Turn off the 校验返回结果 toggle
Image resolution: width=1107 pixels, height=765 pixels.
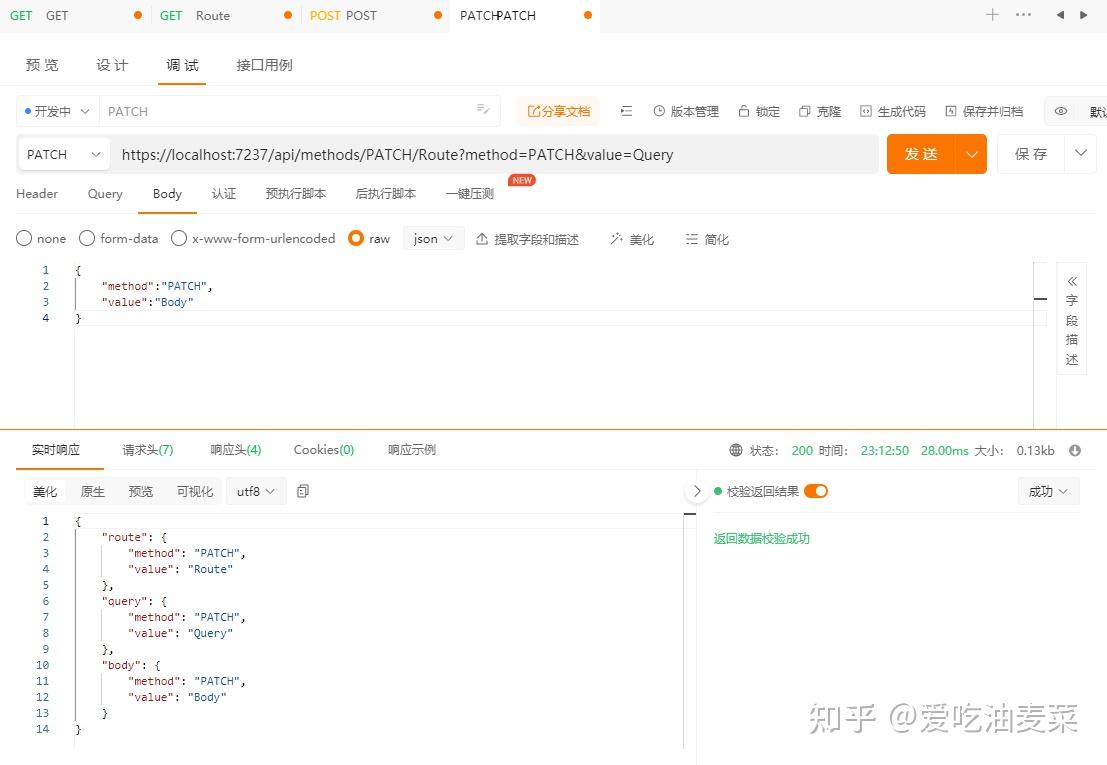pyautogui.click(x=817, y=491)
